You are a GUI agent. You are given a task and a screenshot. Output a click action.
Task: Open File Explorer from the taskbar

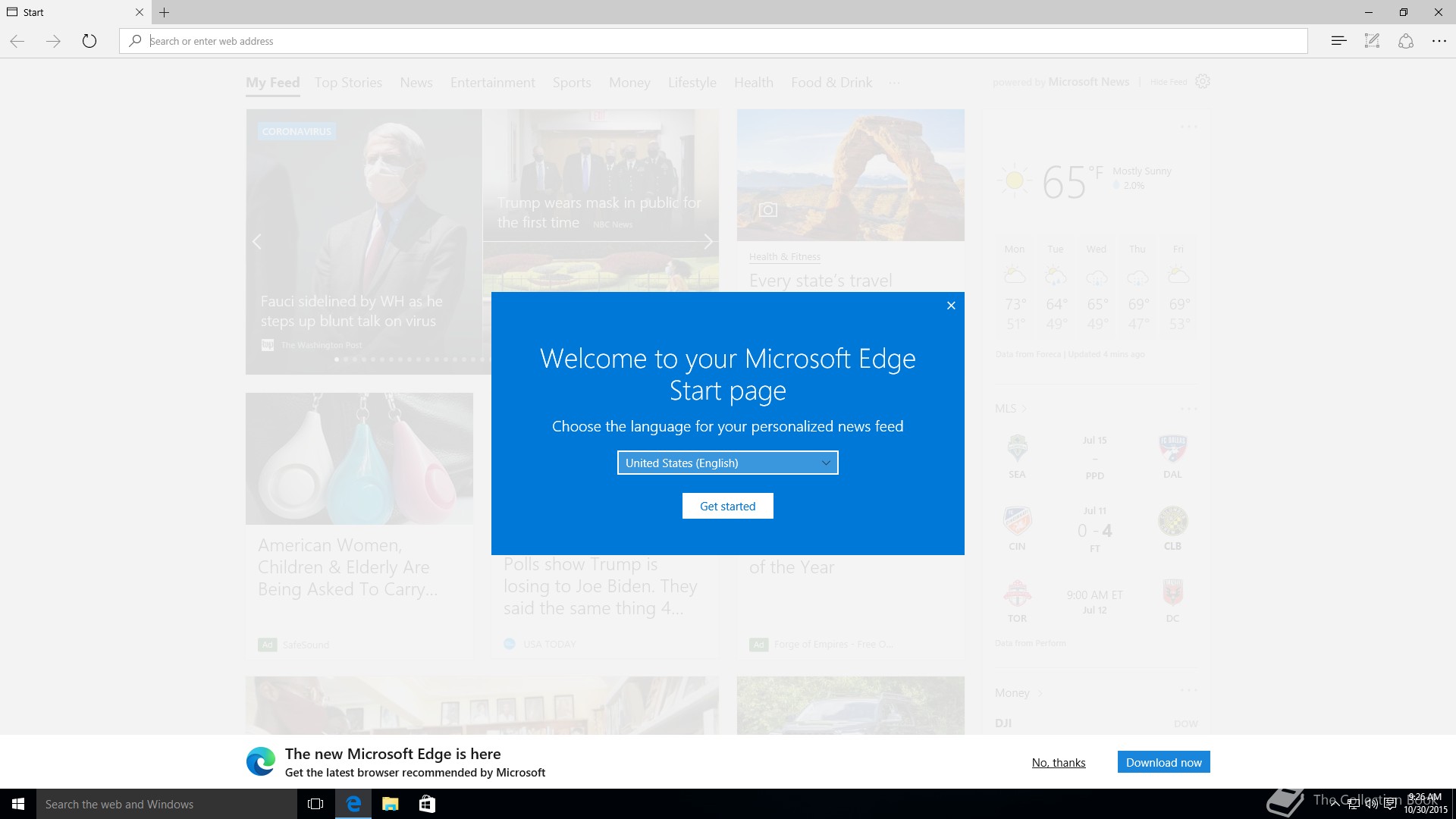click(391, 804)
